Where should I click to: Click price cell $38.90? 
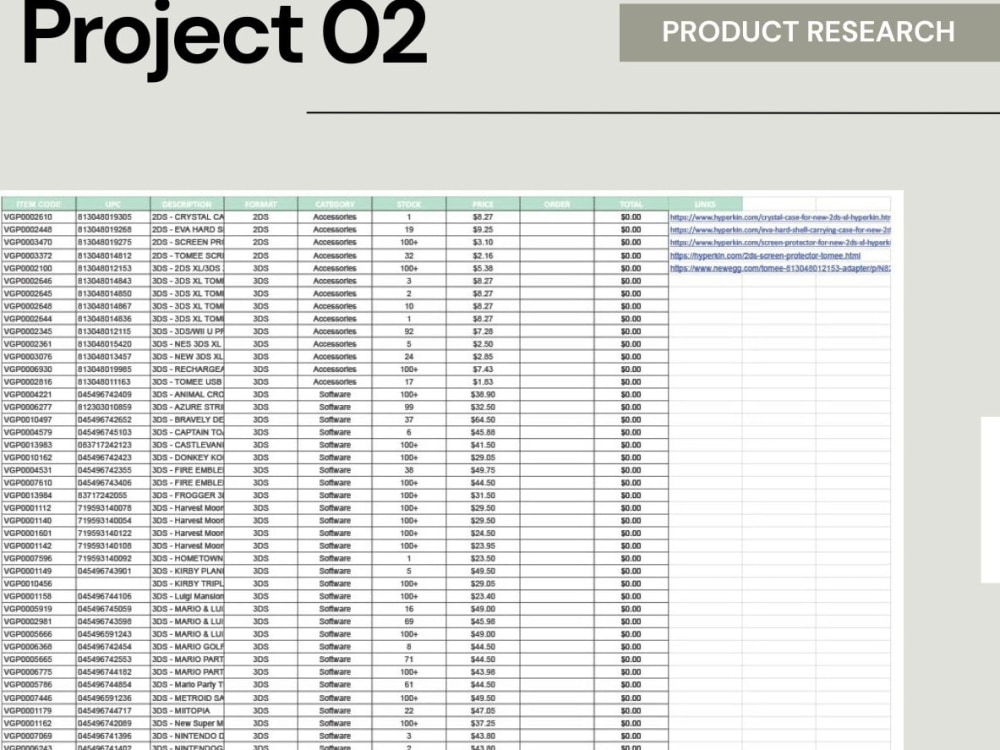pos(483,395)
